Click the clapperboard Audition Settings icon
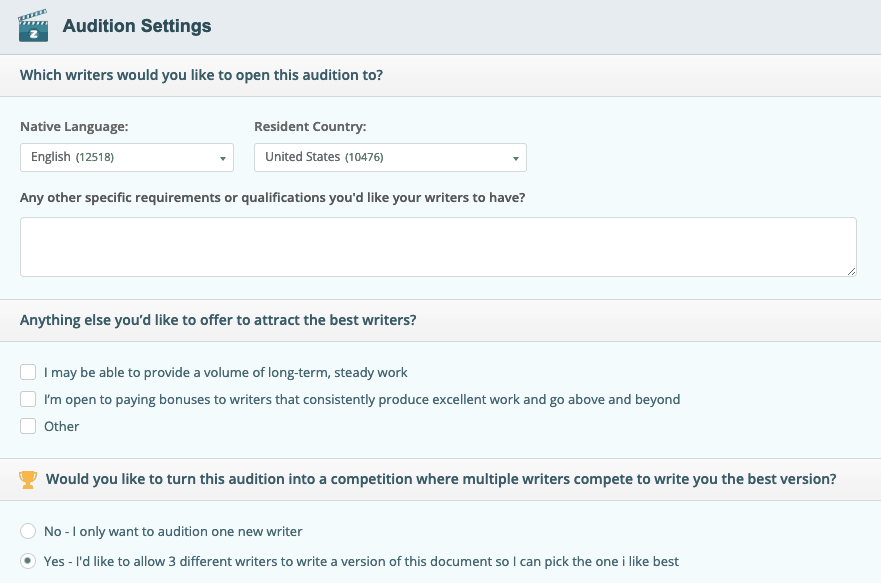Screen dimensions: 881x583 coord(34,26)
